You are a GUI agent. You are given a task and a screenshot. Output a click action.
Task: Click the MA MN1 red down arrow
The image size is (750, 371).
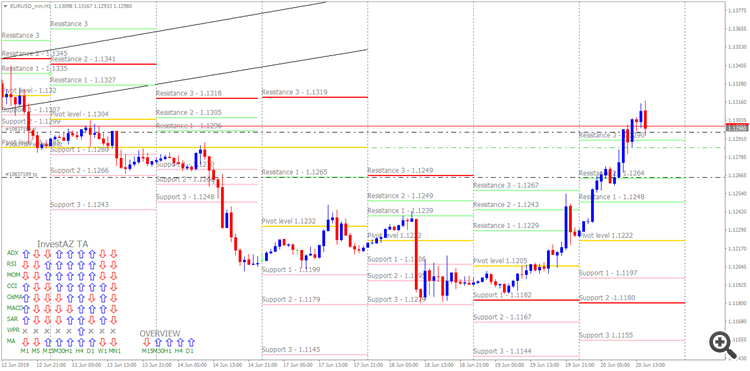113,342
